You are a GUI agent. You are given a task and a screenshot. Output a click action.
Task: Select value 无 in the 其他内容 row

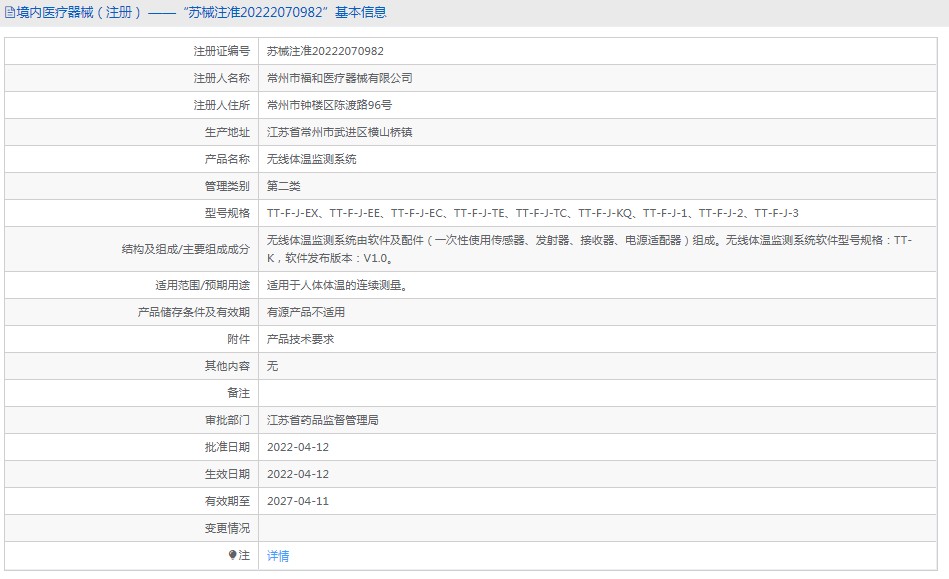[x=272, y=366]
